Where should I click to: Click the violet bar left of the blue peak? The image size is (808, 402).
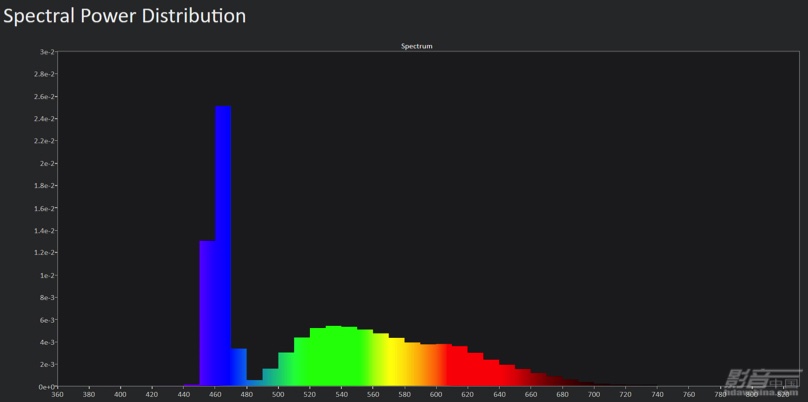(x=207, y=313)
